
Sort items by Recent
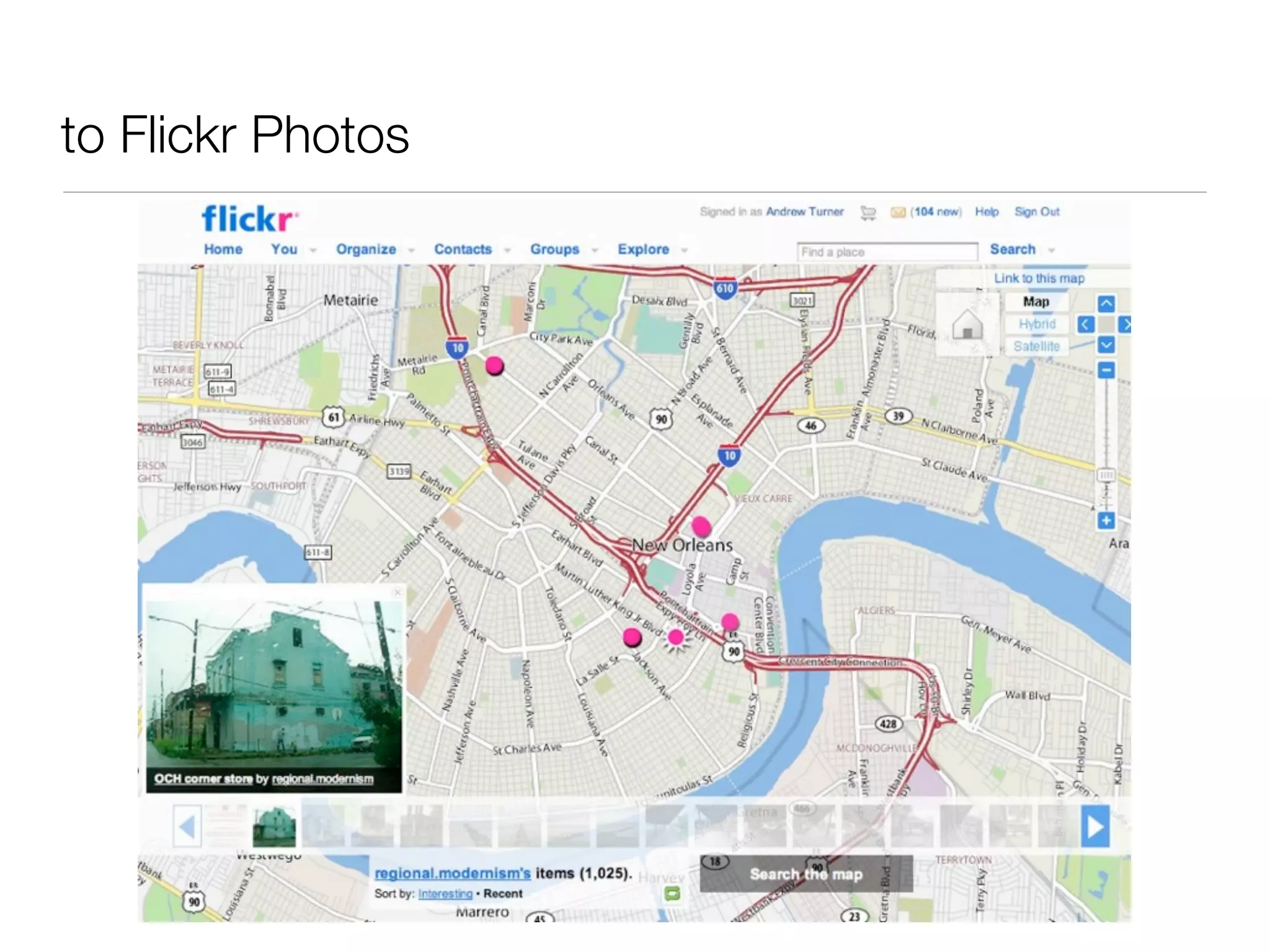point(503,894)
